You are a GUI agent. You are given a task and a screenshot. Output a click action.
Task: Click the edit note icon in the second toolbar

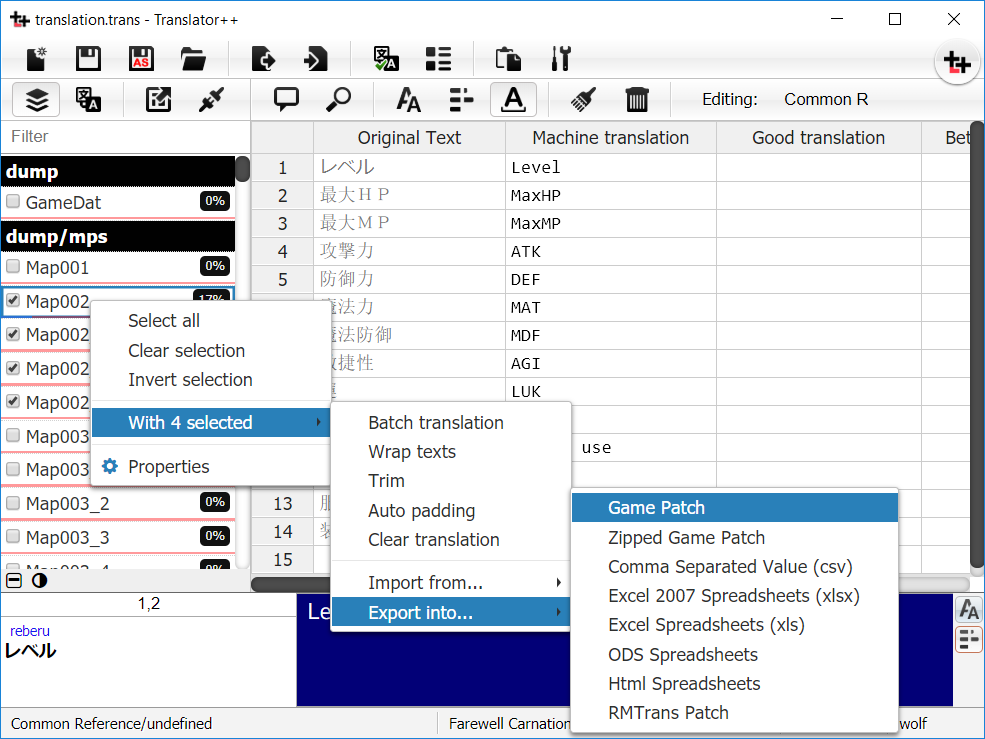158,100
